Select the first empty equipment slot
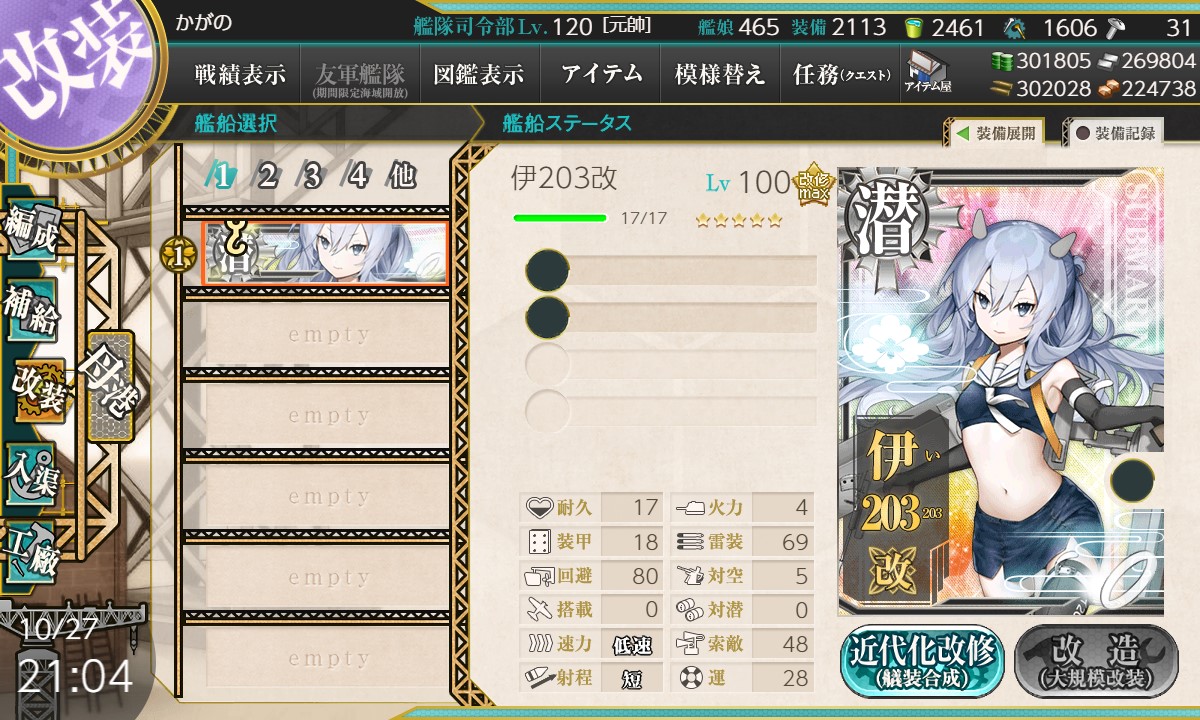The height and width of the screenshot is (720, 1200). pos(671,271)
